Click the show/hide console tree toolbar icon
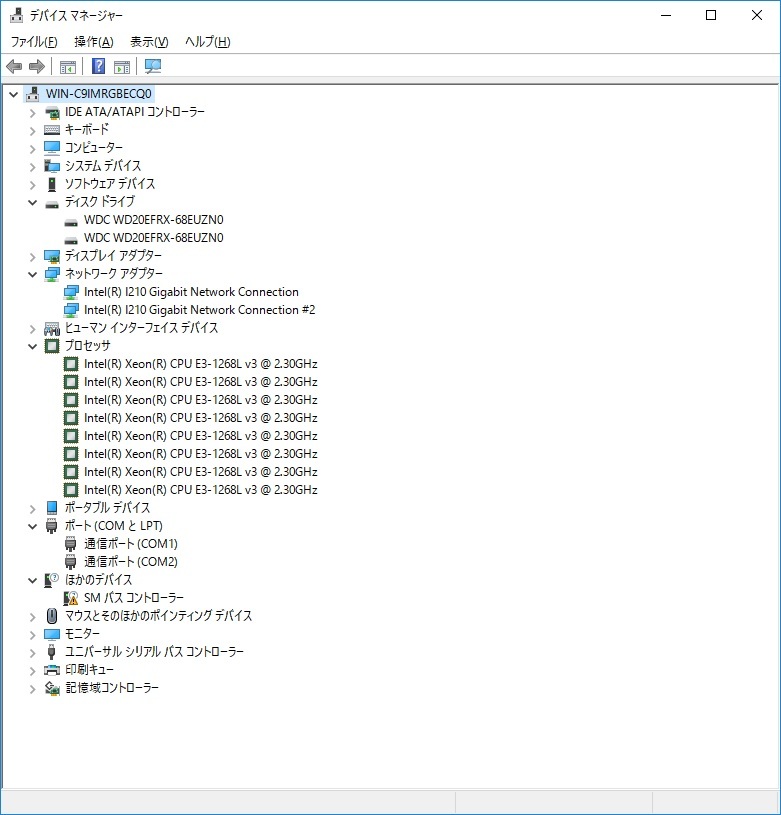 pos(68,67)
